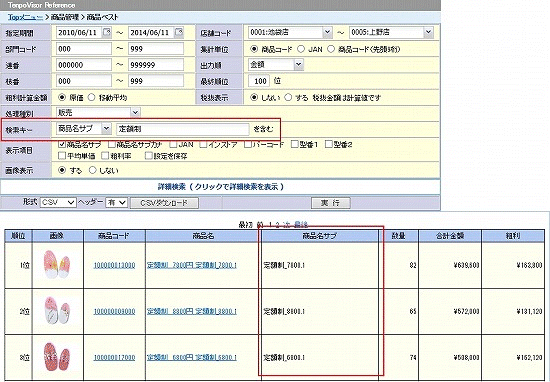Select 原価 radio for 粗利計算金額
The image size is (550, 382).
tap(62, 97)
